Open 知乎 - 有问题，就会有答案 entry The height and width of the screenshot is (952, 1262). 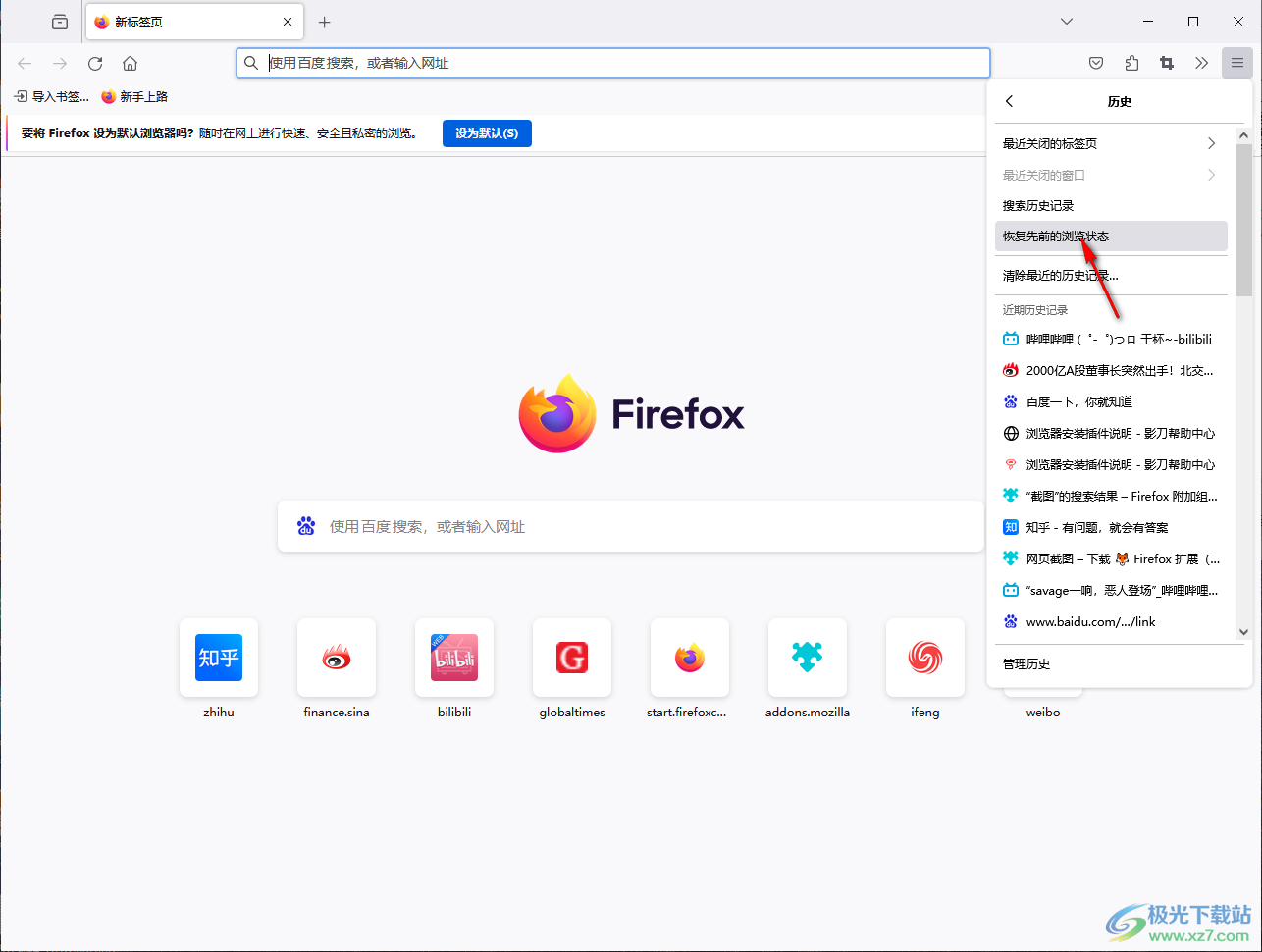[1111, 527]
